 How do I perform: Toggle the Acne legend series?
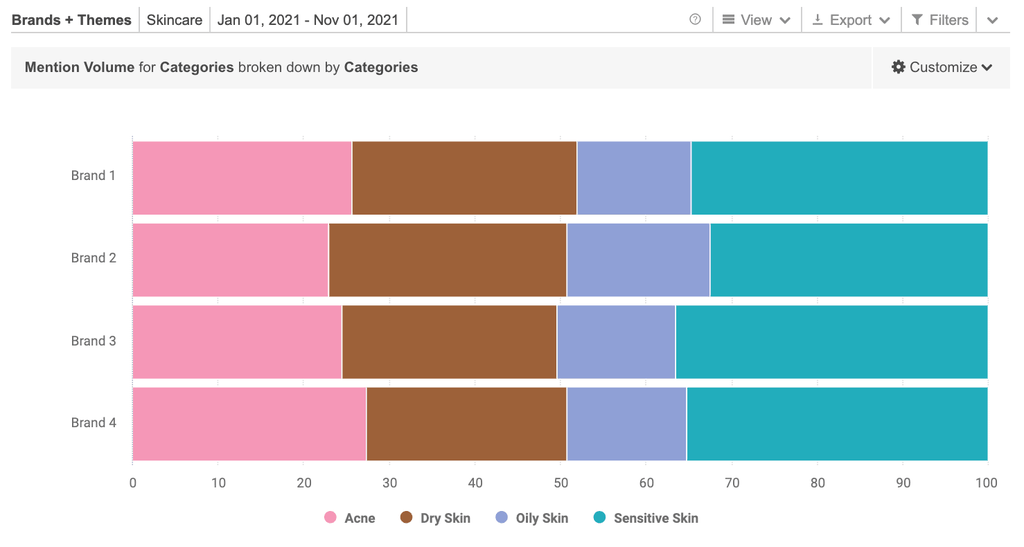coord(359,518)
